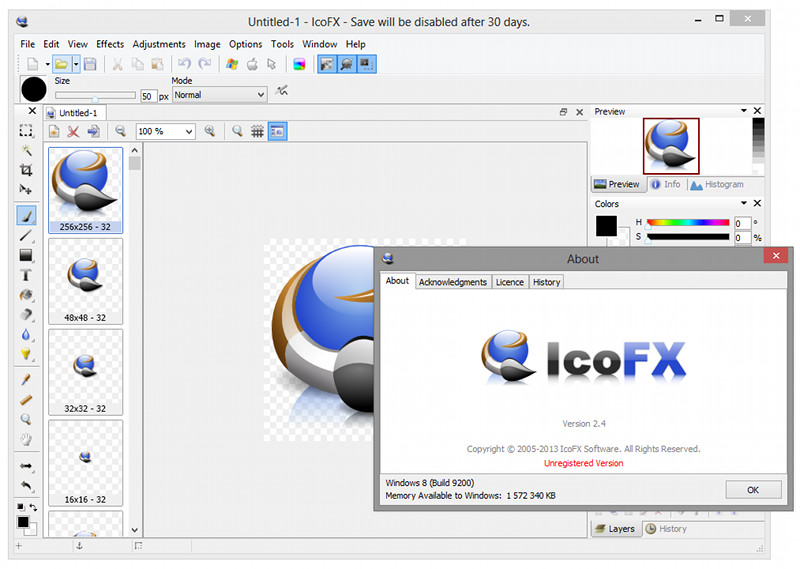Select the Crop tool
The height and width of the screenshot is (569, 800).
coord(26,170)
